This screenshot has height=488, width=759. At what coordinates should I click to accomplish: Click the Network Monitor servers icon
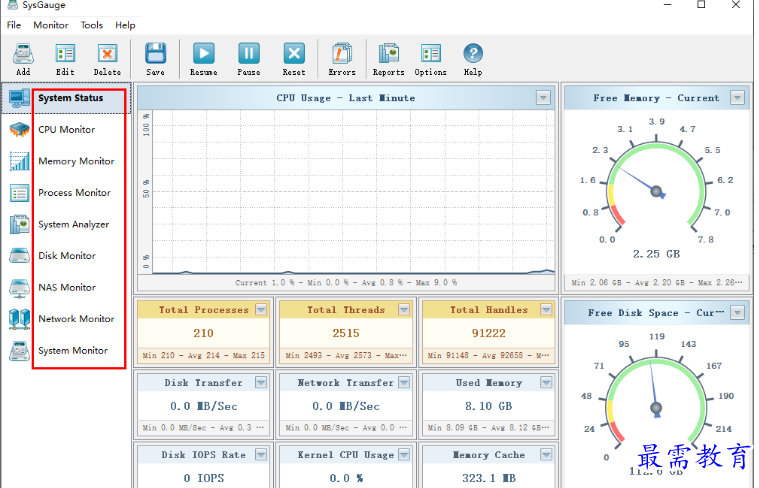click(19, 319)
